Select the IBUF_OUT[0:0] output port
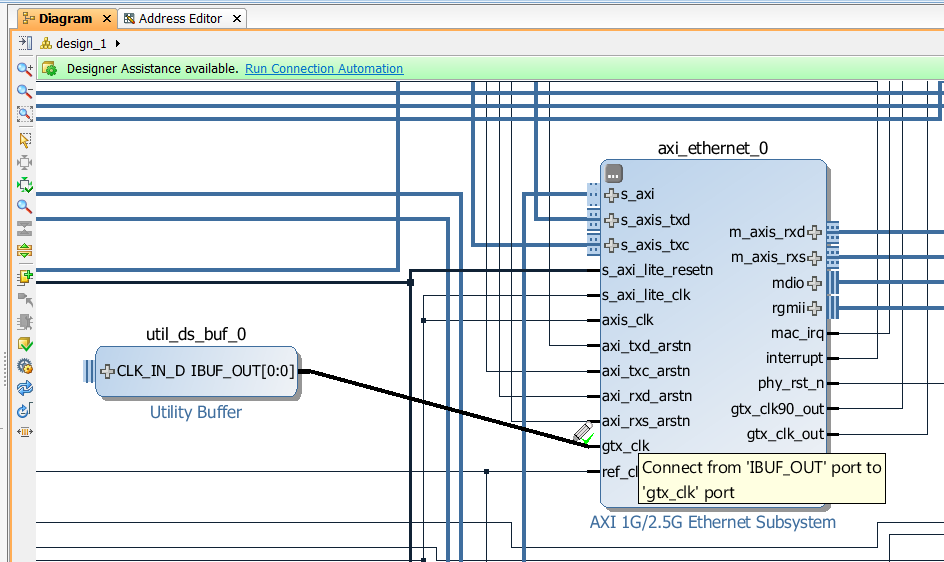944x562 pixels. [x=243, y=370]
